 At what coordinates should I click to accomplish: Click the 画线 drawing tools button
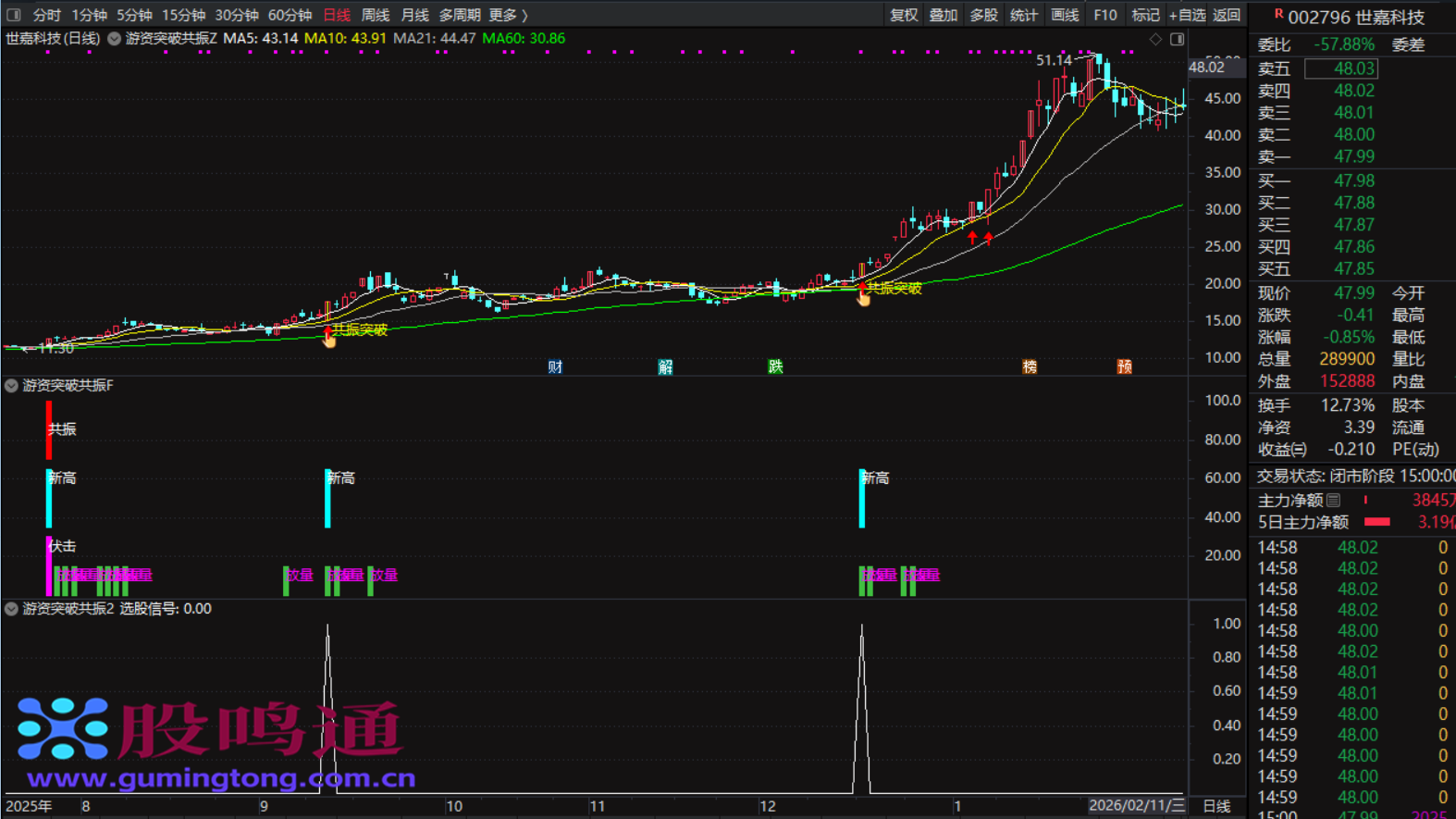point(1065,15)
